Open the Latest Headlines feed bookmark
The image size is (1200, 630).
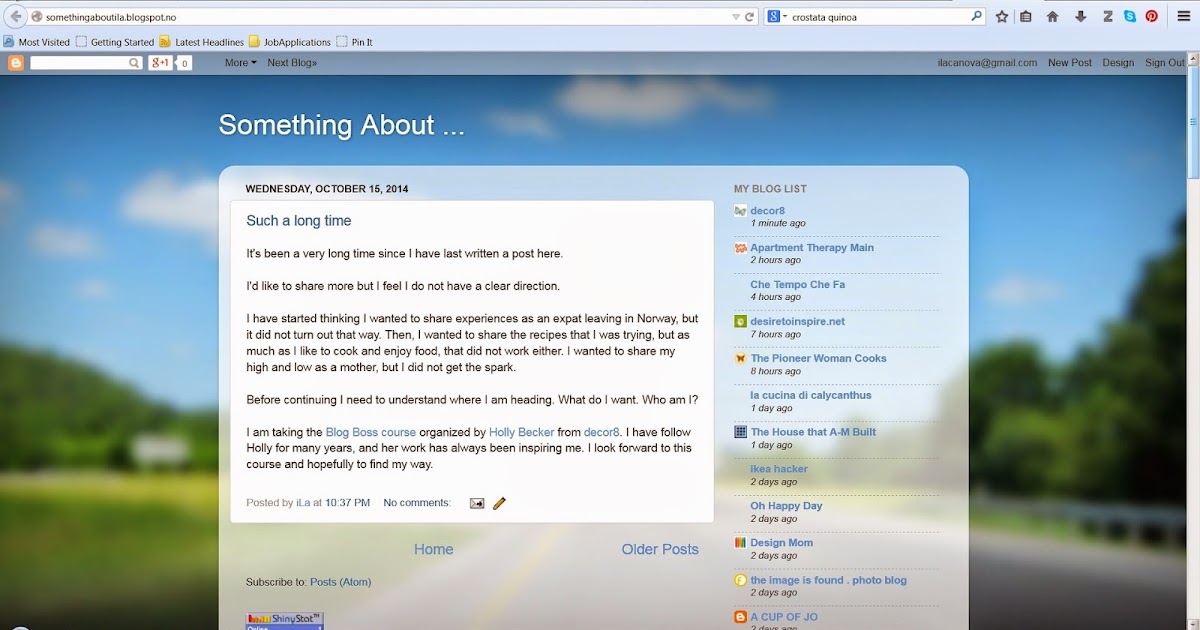coord(201,42)
